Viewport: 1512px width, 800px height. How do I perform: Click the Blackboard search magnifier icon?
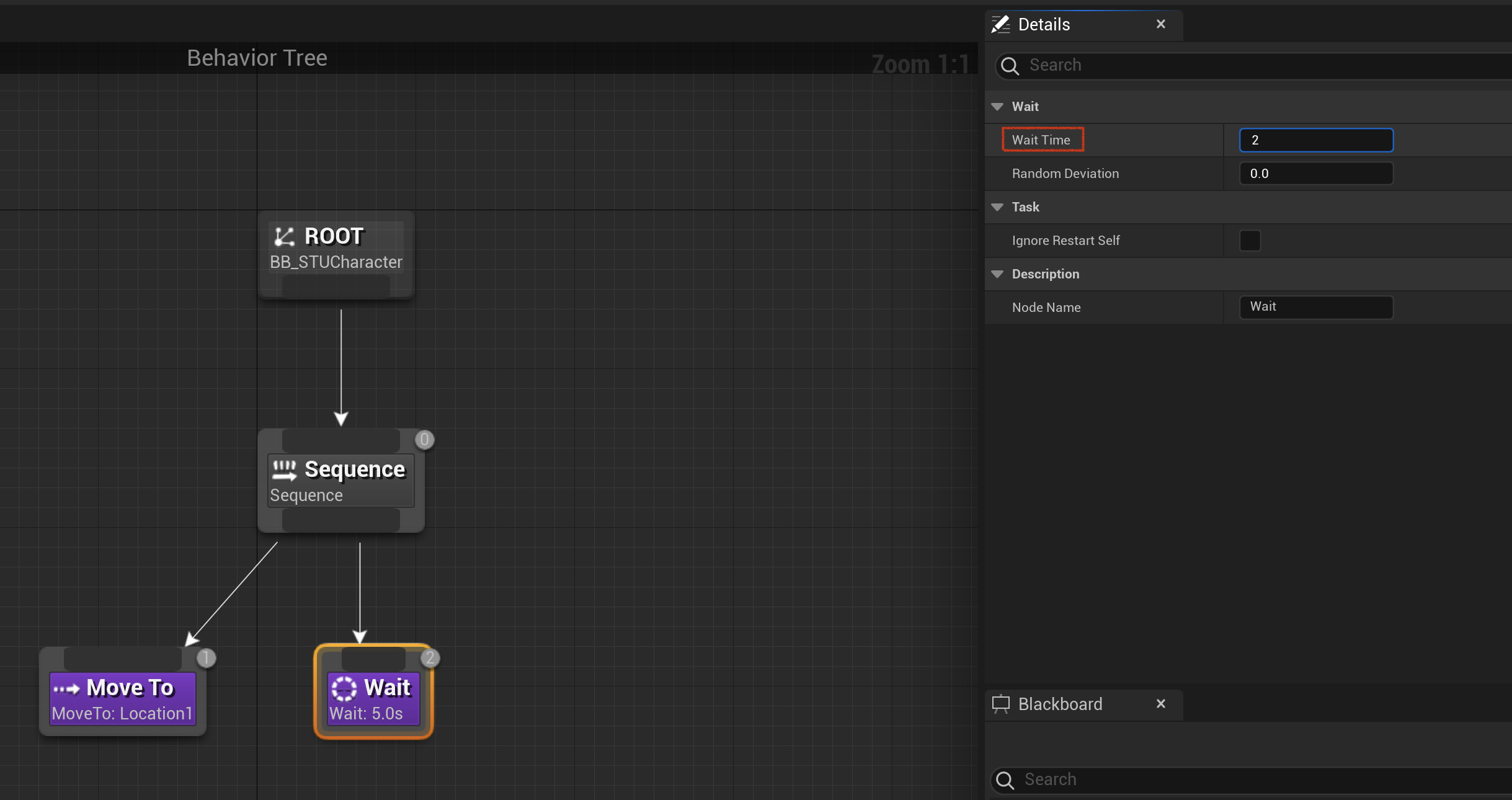(x=1005, y=780)
